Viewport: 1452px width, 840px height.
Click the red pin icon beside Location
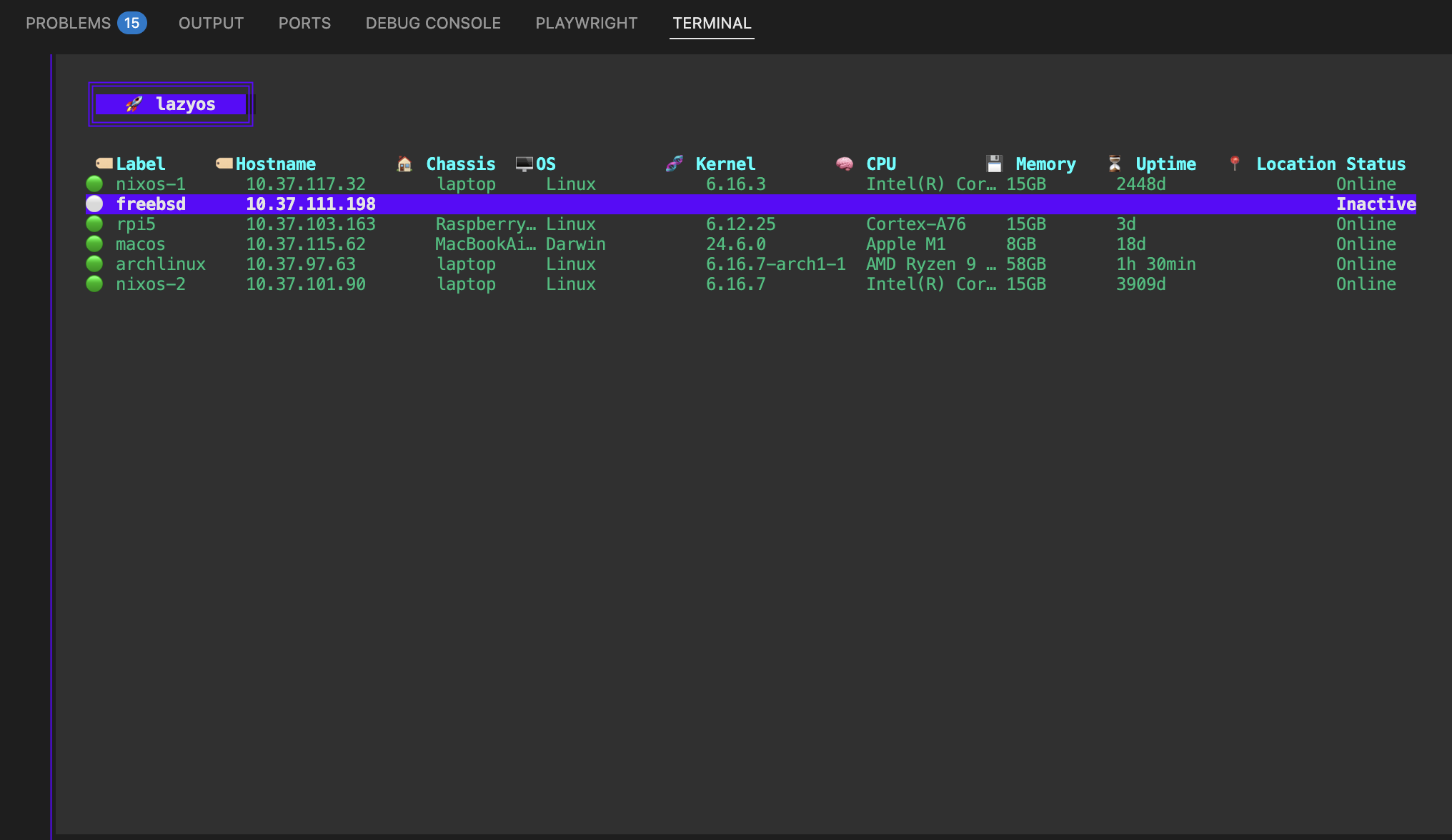(x=1235, y=164)
